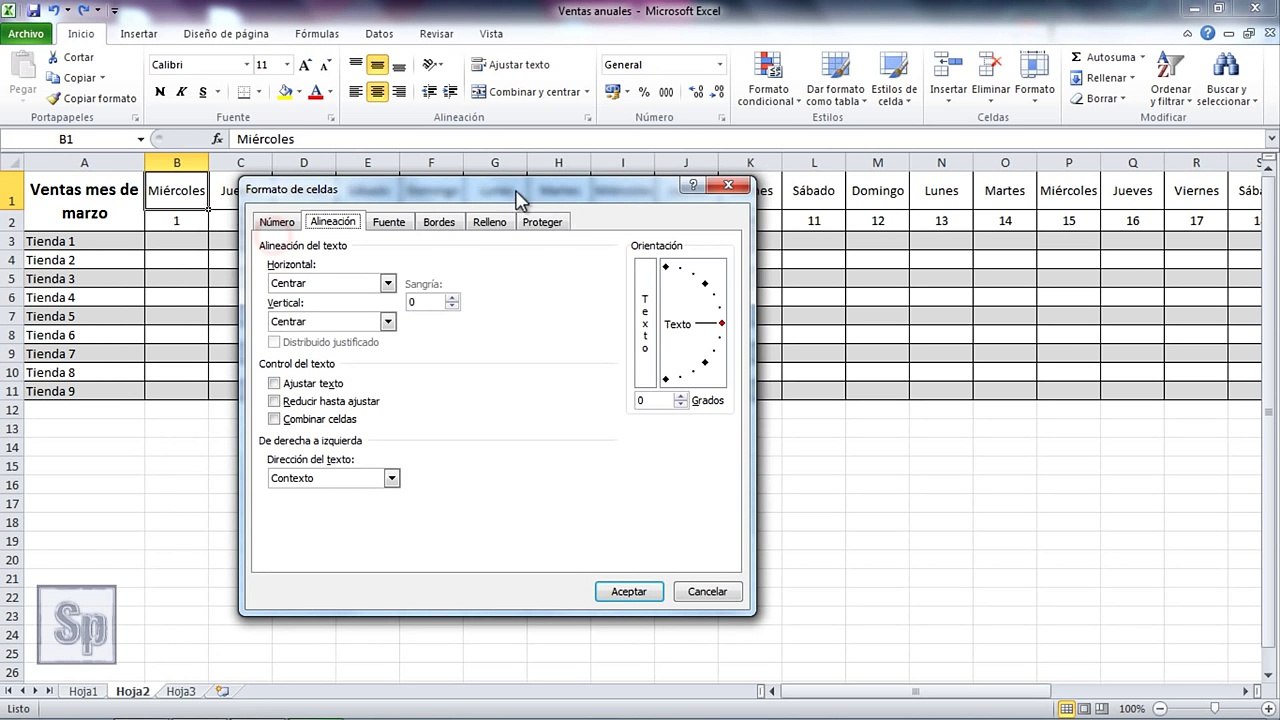This screenshot has width=1280, height=720.
Task: Check the Combinar celdas checkbox
Action: (x=274, y=419)
